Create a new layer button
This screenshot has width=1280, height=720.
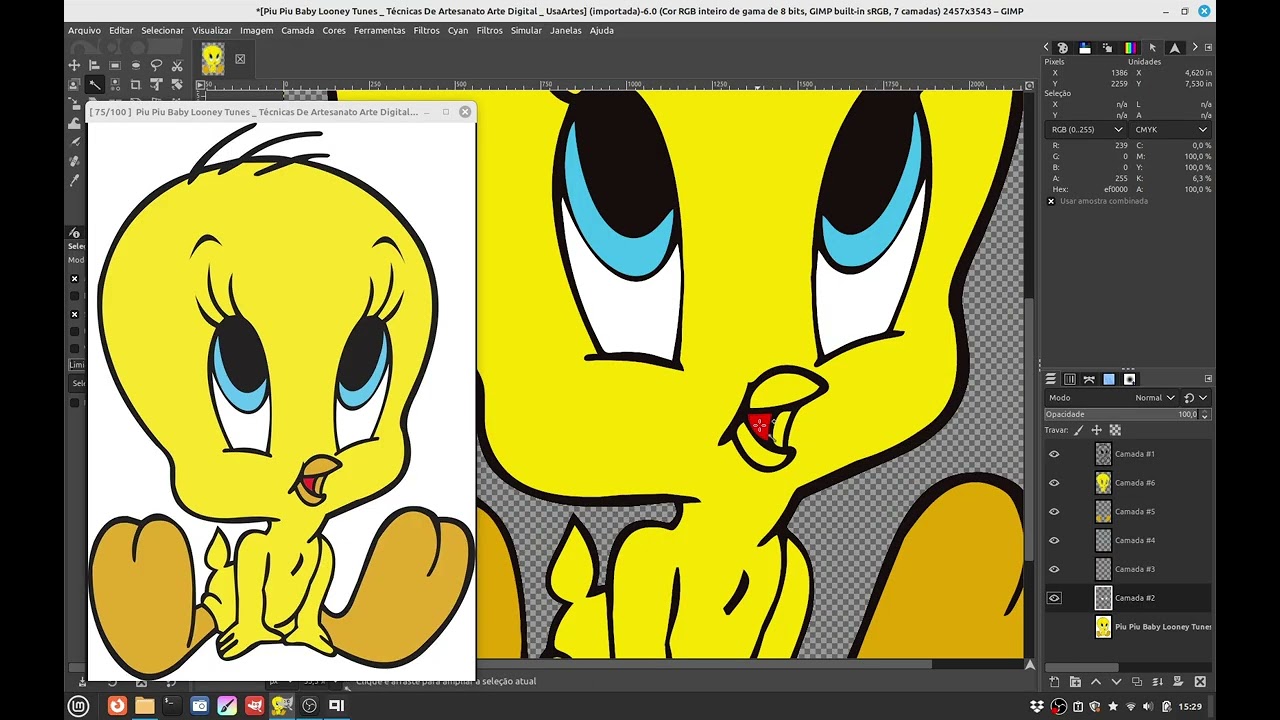[x=1054, y=682]
